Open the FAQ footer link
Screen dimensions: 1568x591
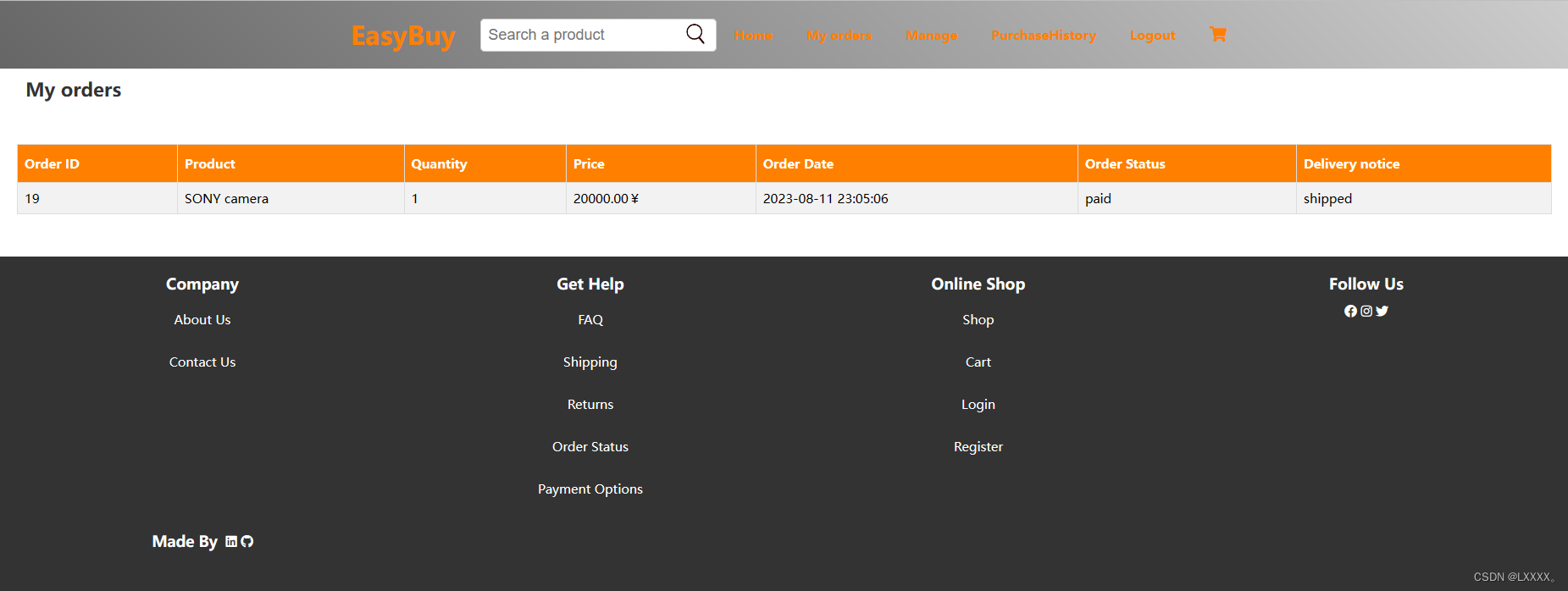click(590, 319)
